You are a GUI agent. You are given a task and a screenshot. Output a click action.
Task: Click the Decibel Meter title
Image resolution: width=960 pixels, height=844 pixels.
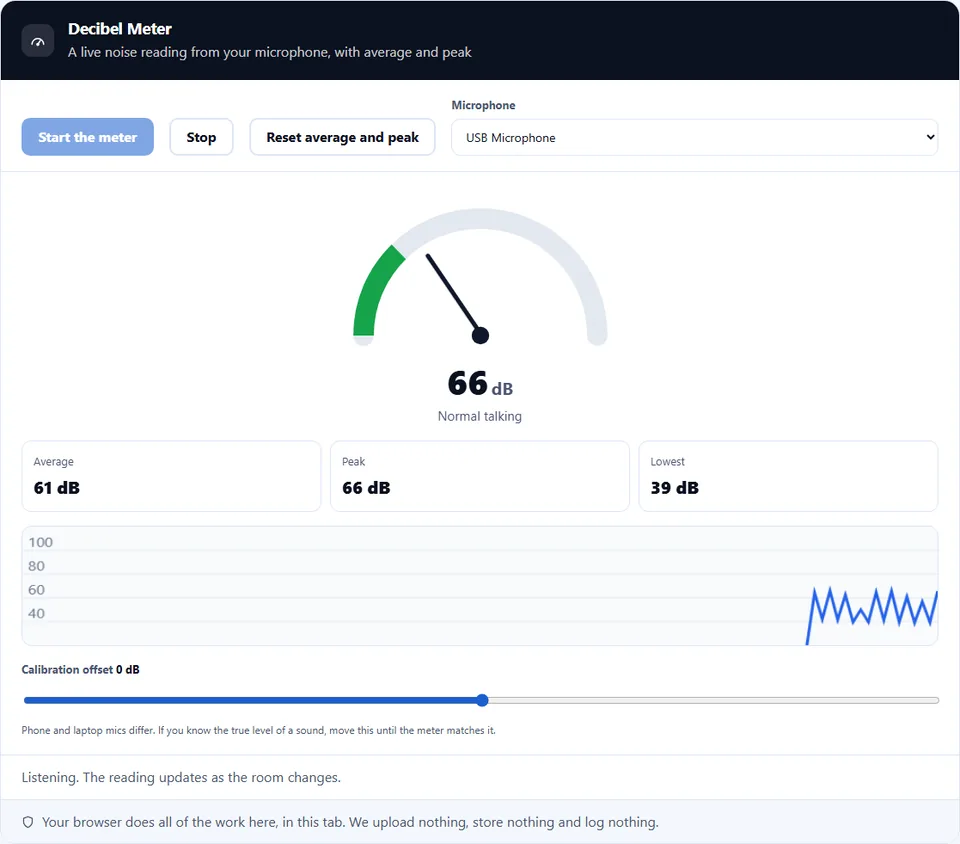[120, 29]
